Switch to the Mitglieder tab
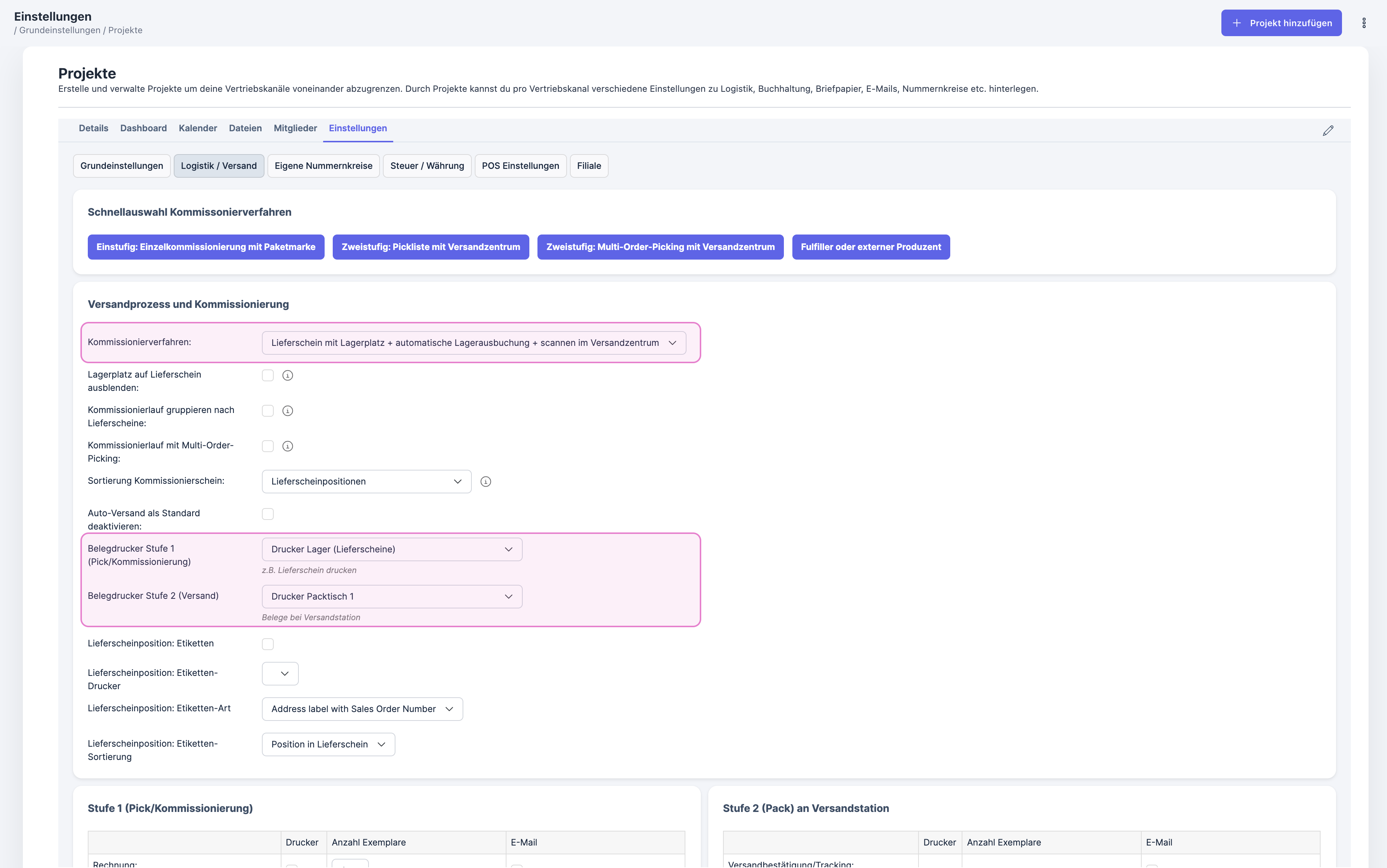 pyautogui.click(x=295, y=128)
